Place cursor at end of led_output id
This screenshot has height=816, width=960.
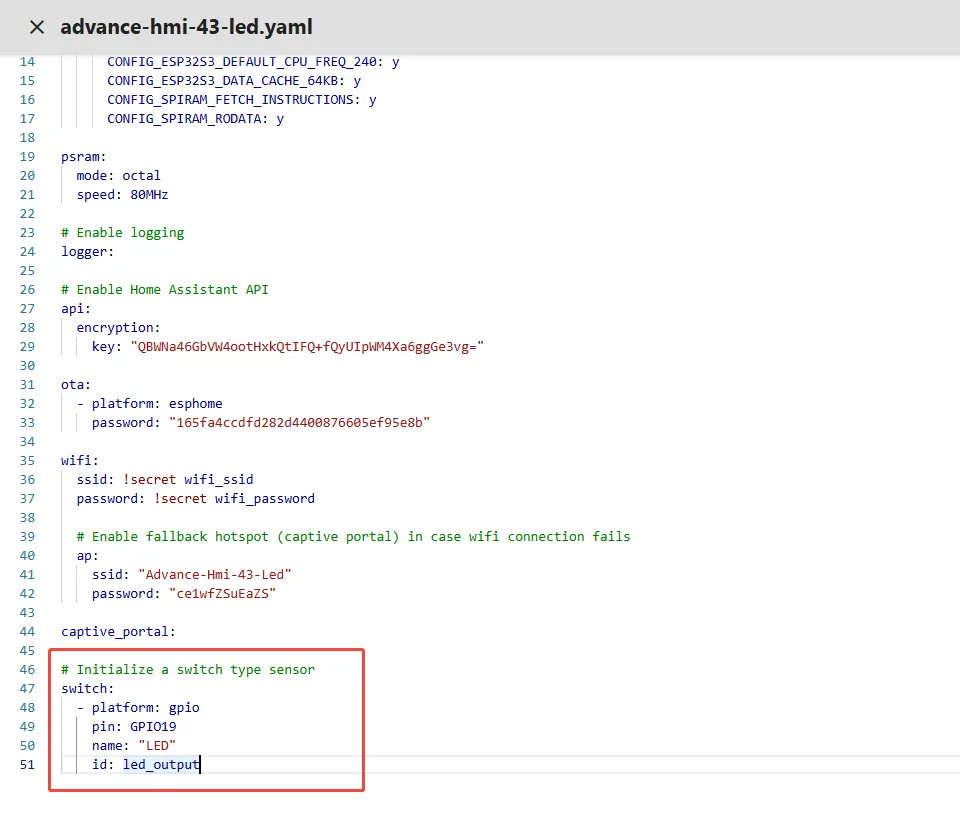[x=200, y=765]
